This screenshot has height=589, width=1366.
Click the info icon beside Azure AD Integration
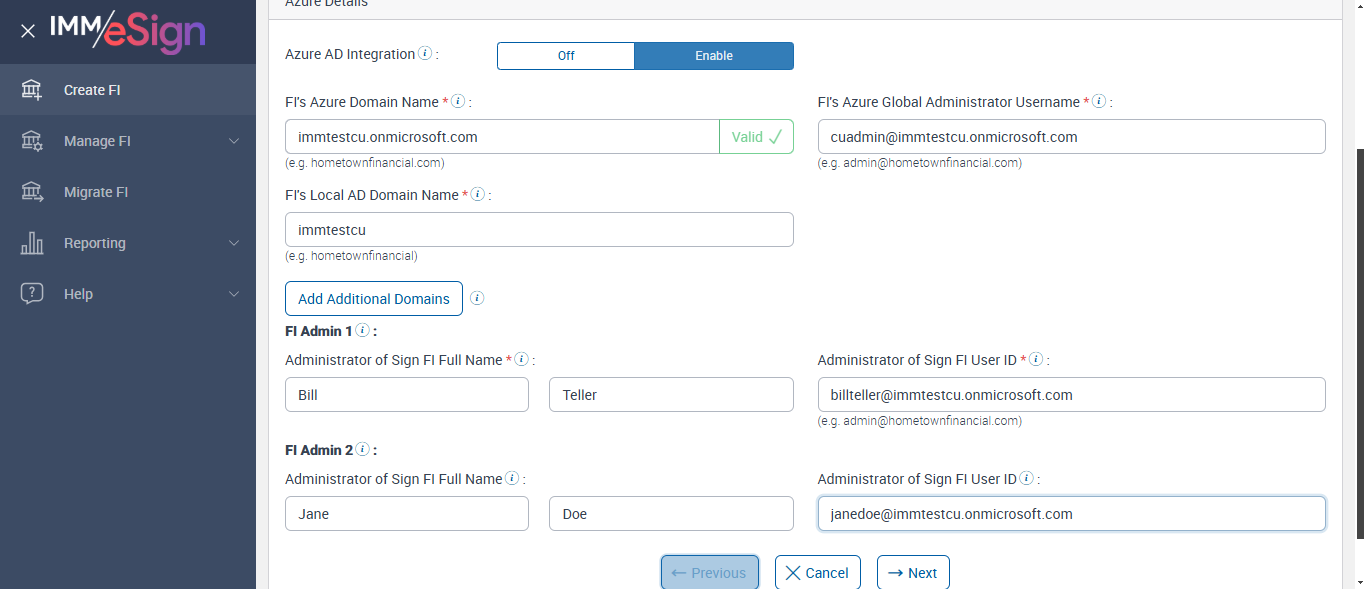coord(425,54)
